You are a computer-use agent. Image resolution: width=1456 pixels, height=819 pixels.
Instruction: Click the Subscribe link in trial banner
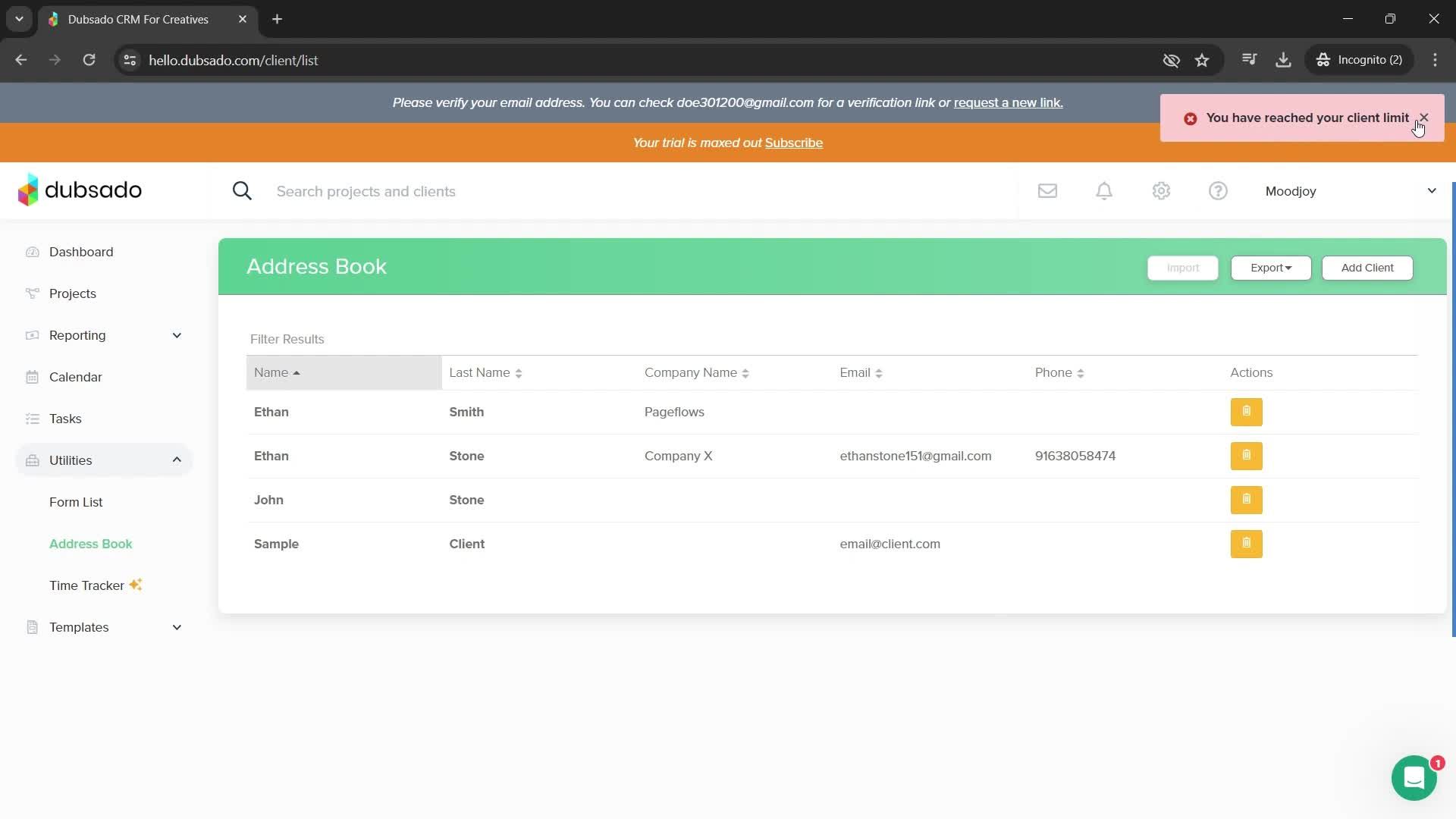[x=793, y=143]
